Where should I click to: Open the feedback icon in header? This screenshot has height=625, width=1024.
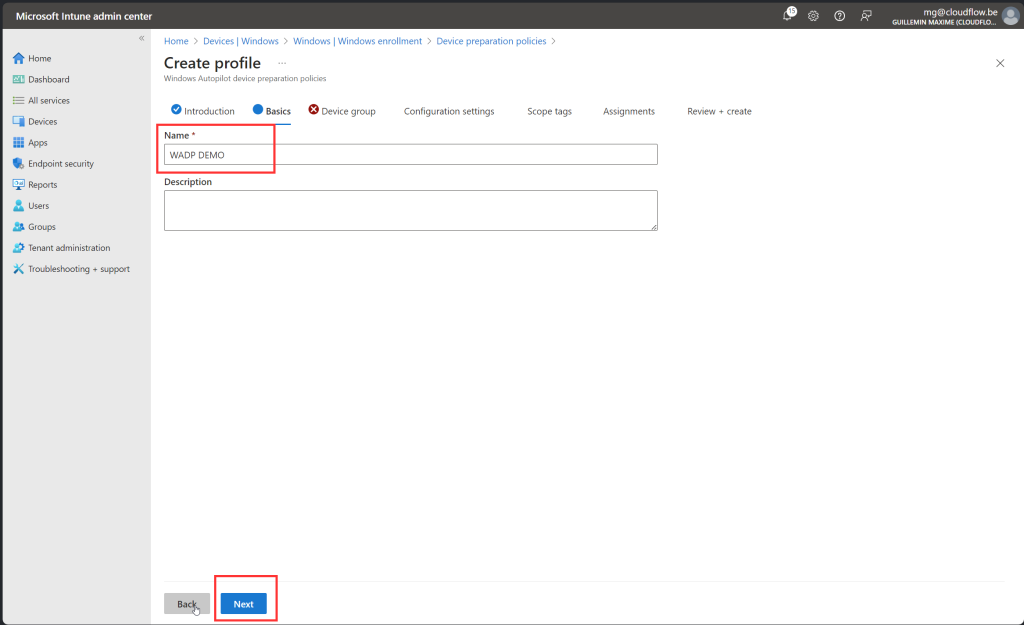(x=865, y=16)
